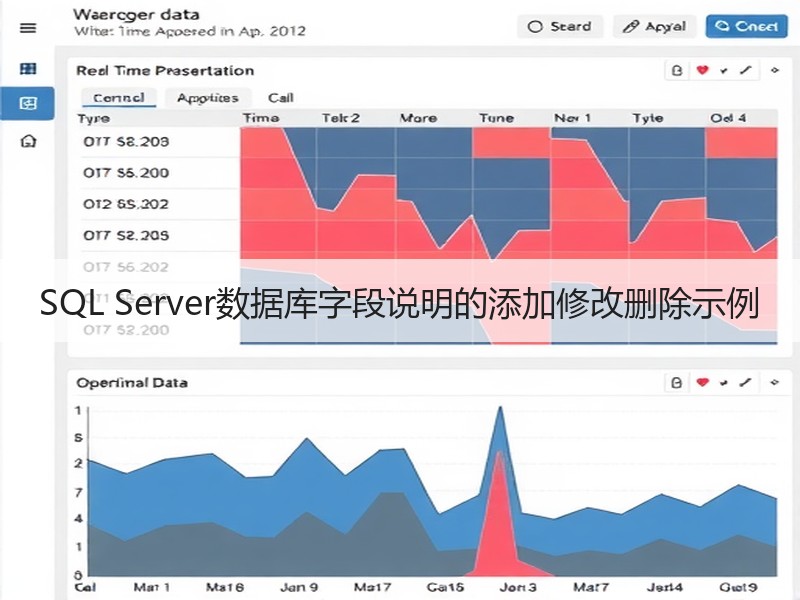Click pencil edit icon in Operlinal Data panel
This screenshot has height=600, width=800.
[745, 382]
